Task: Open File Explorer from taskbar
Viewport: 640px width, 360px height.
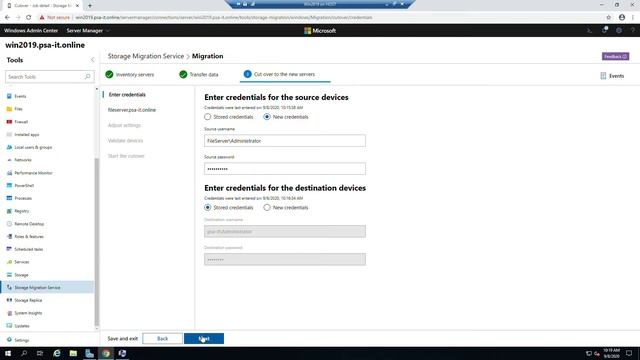Action: 73,353
